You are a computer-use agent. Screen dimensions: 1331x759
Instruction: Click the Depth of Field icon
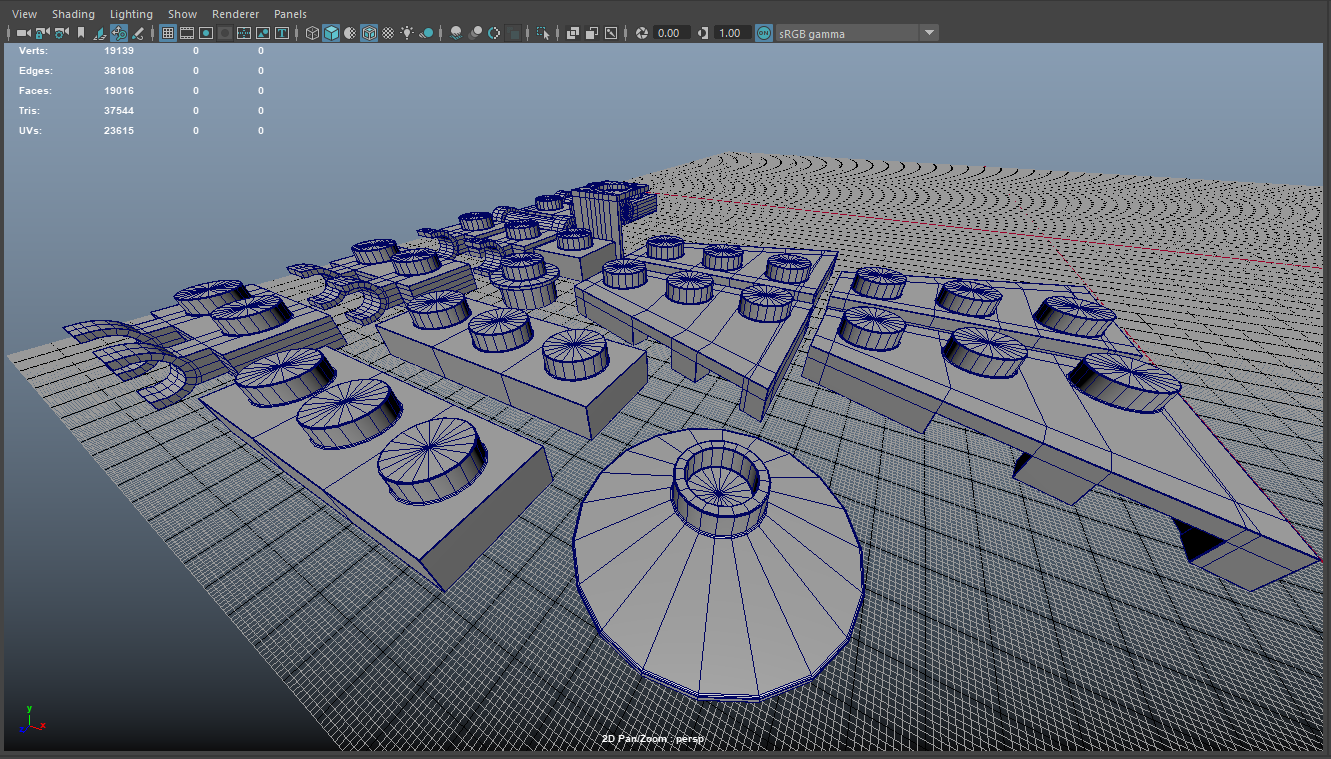513,33
